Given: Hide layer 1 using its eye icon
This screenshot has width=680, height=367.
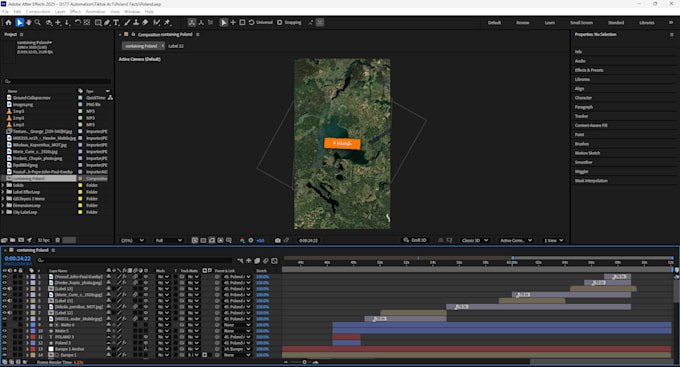Looking at the screenshot, I should pyautogui.click(x=5, y=276).
